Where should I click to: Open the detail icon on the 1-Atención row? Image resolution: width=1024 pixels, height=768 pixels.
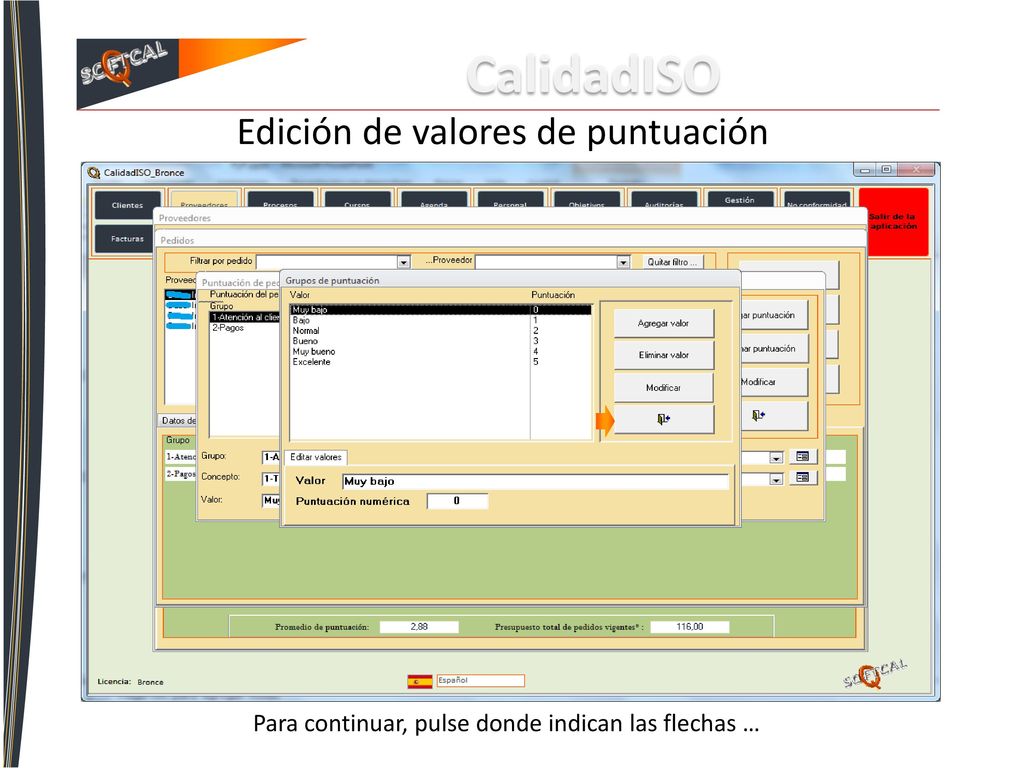803,456
